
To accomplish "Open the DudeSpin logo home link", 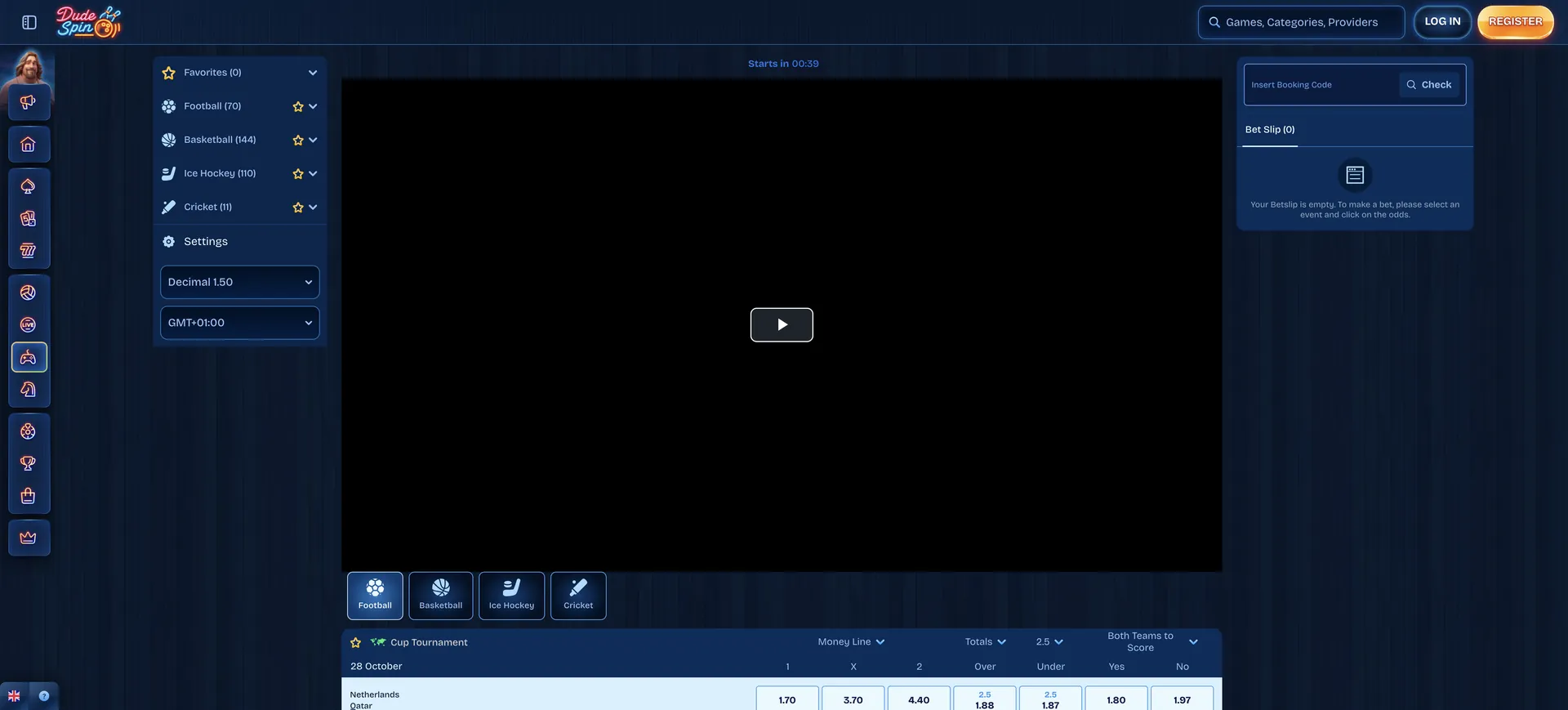I will [x=88, y=22].
